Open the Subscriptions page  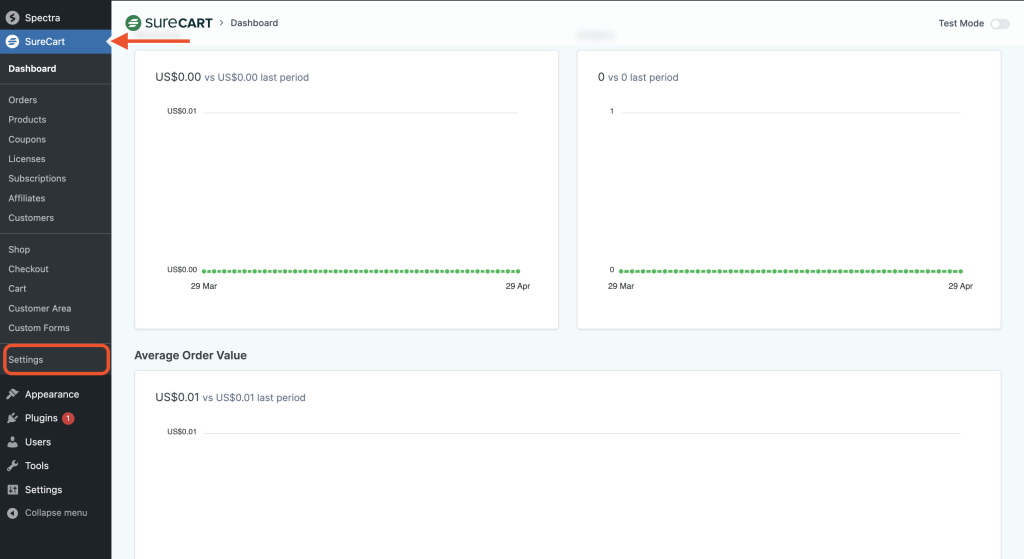[37, 179]
